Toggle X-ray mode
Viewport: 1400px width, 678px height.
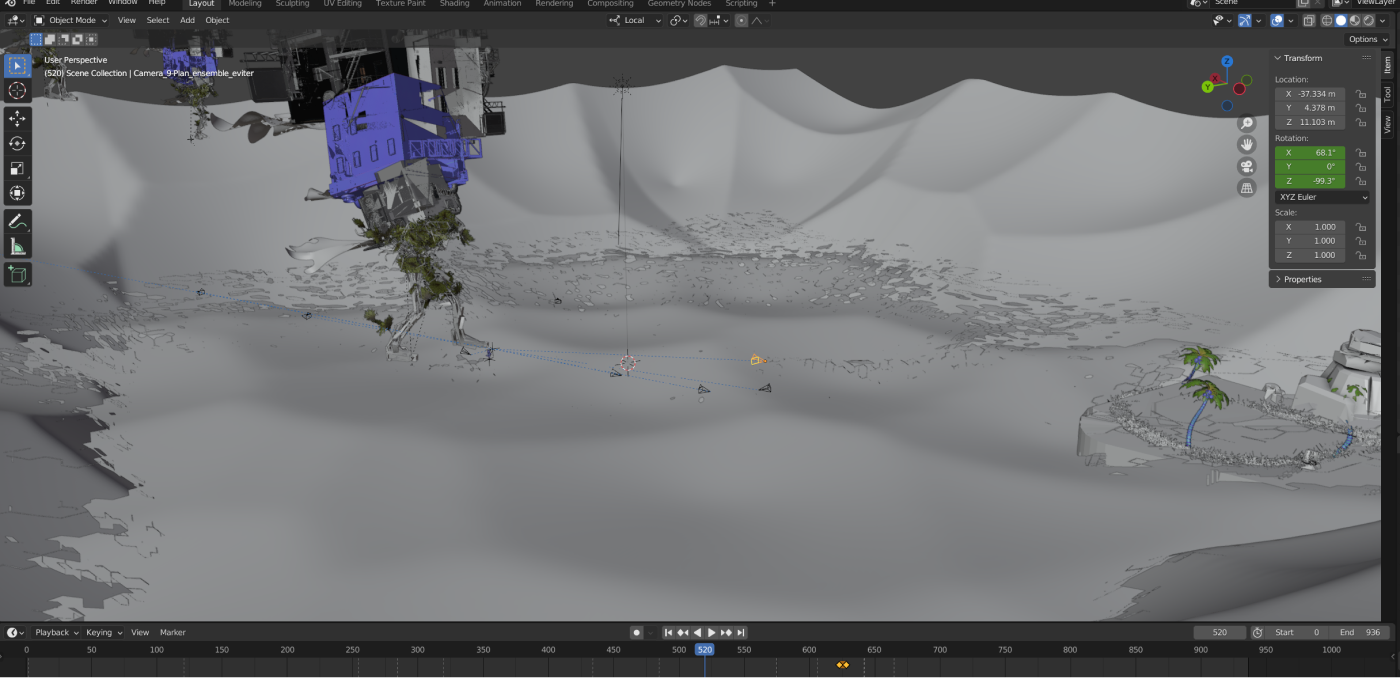click(1309, 20)
